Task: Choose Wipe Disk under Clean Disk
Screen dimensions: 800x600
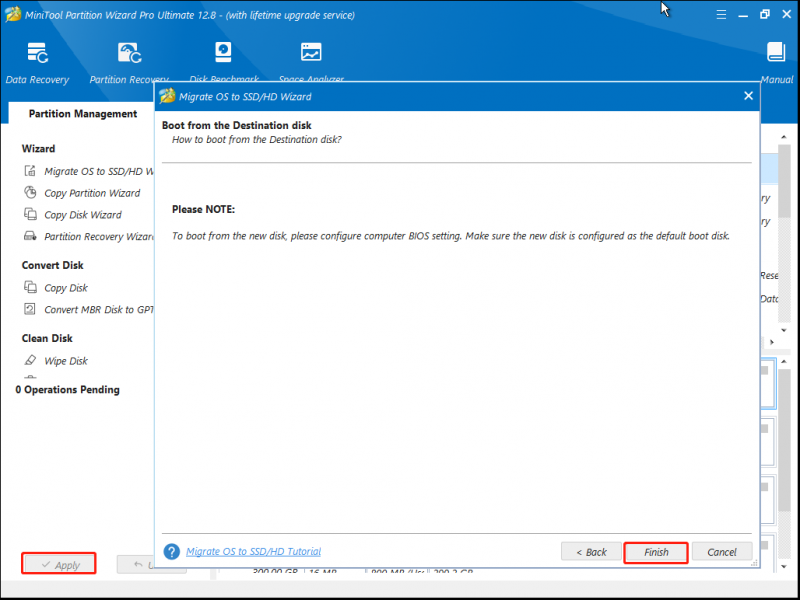Action: point(66,361)
